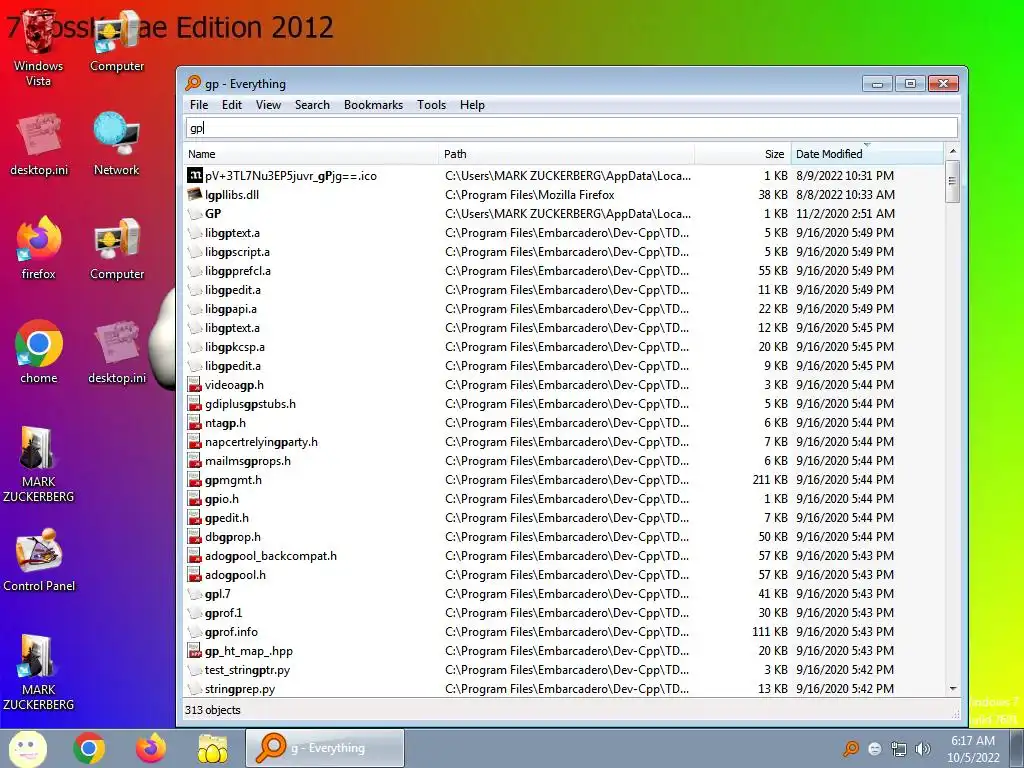Image resolution: width=1024 pixels, height=768 pixels.
Task: Click the icon of gp_ht_map_.hpp
Action: [195, 650]
